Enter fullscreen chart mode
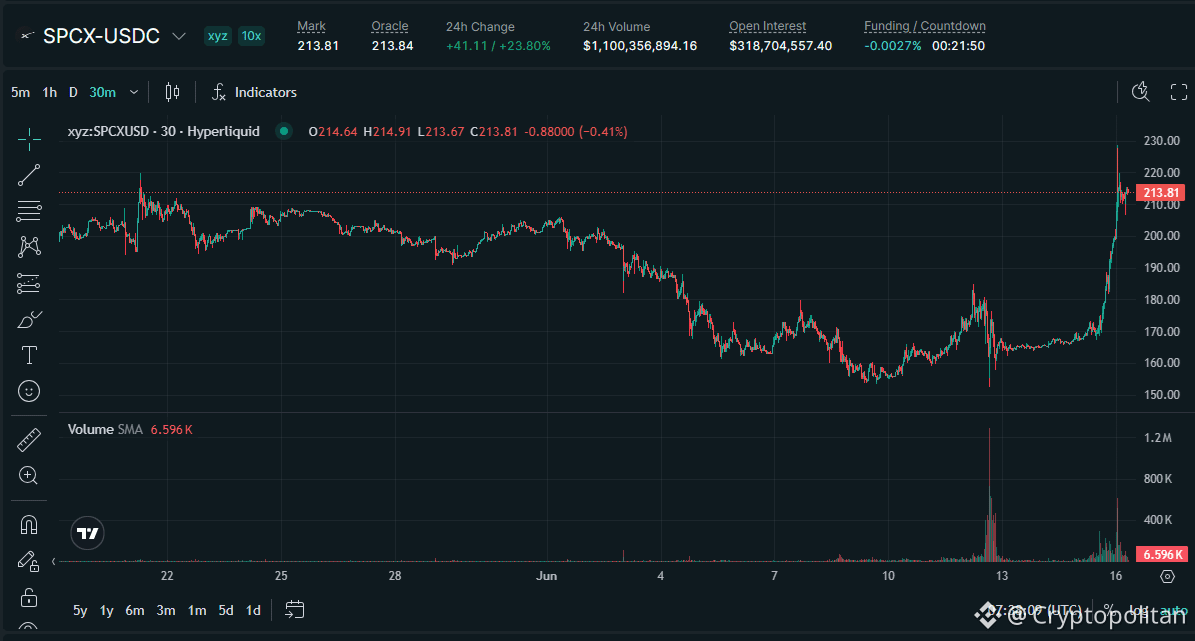The height and width of the screenshot is (641, 1195). (x=1178, y=92)
